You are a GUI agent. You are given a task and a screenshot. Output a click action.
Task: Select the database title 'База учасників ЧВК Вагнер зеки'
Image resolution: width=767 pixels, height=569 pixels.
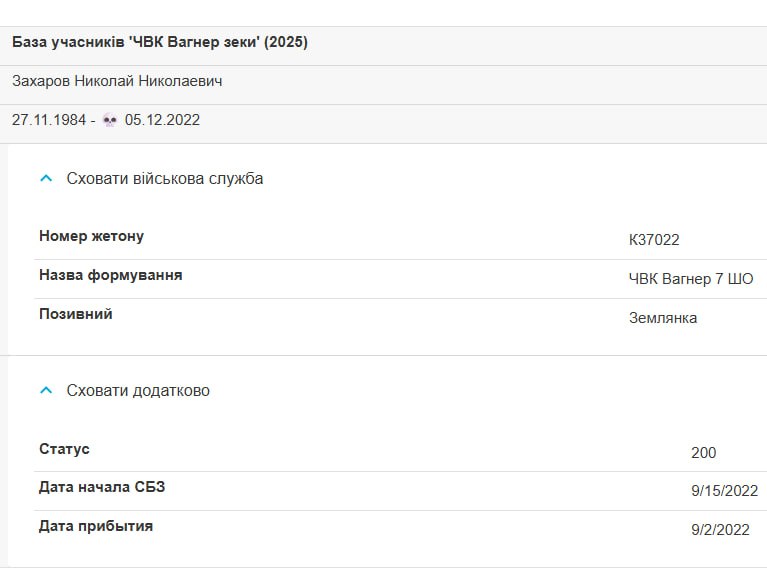coord(160,42)
